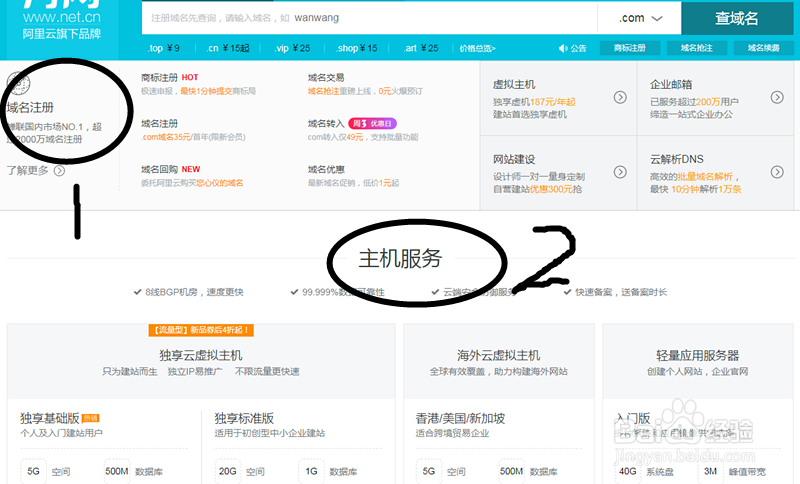Click the 公告 announcement label
Image resolution: width=800 pixels, height=484 pixels.
coord(578,48)
